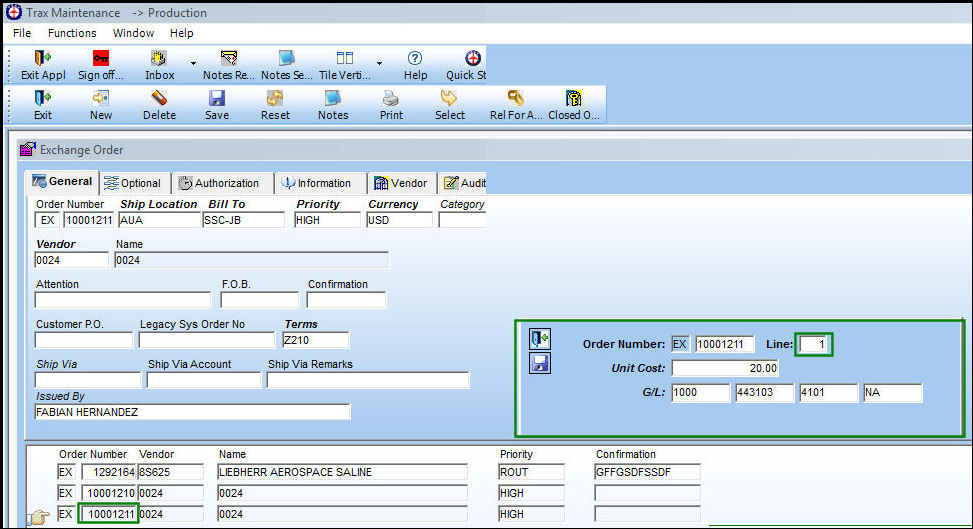973x529 pixels.
Task: Click the Attention input field
Action: click(x=123, y=301)
